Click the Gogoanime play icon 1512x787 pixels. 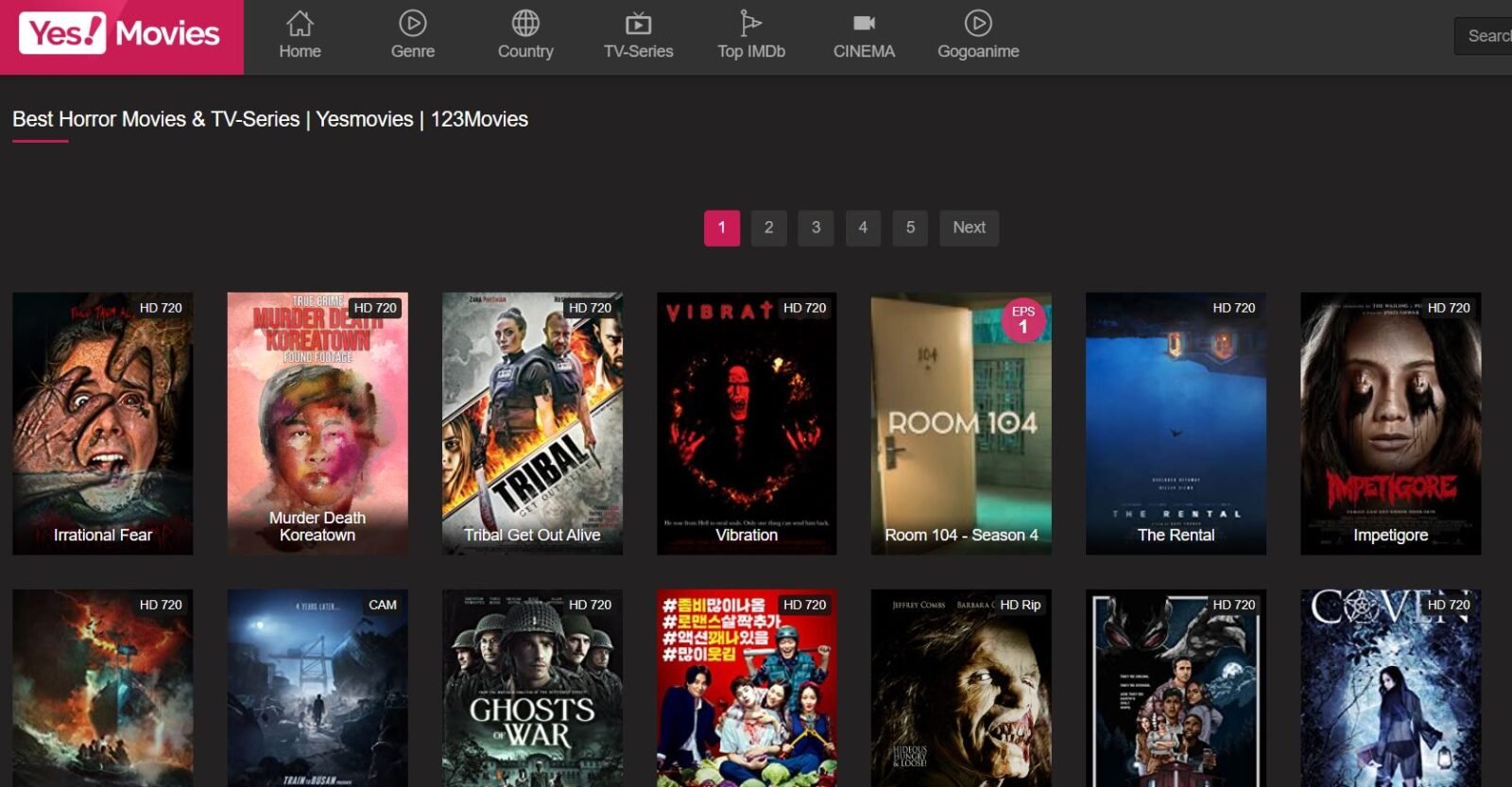click(x=978, y=24)
